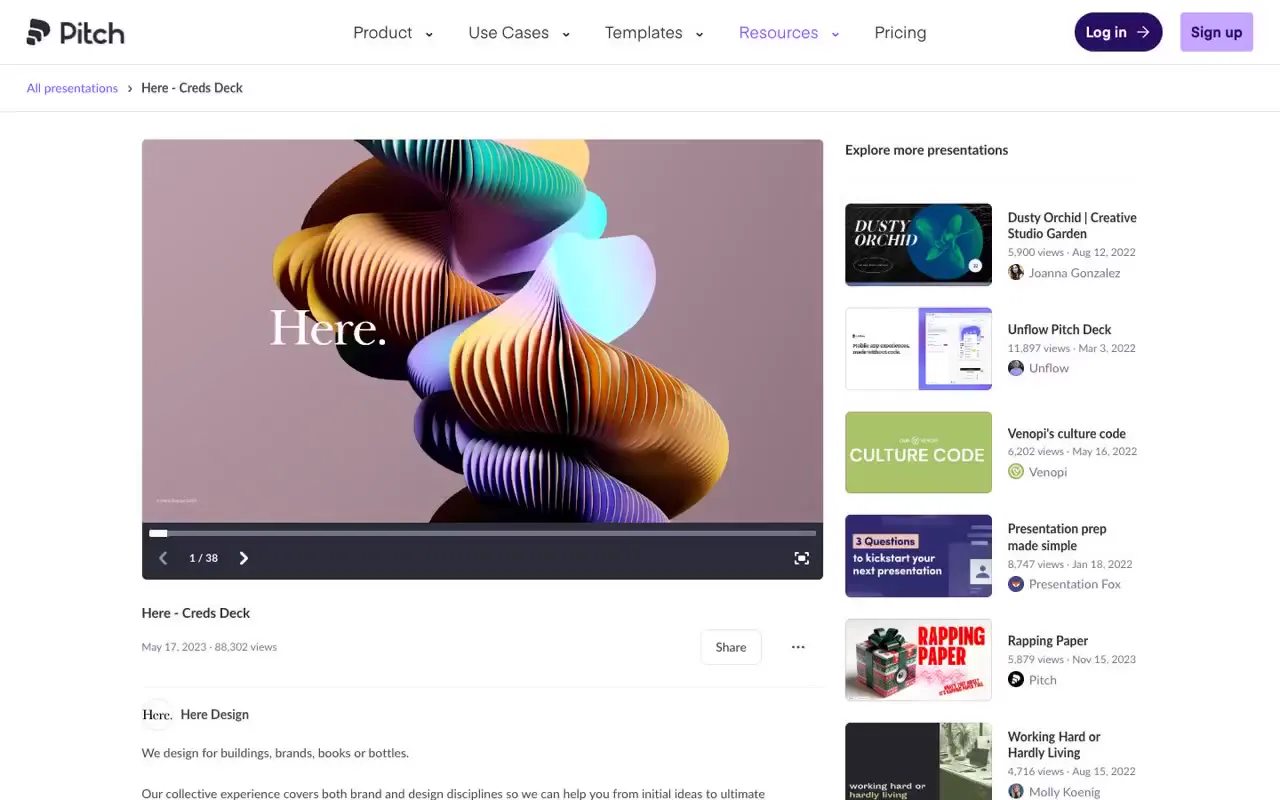Open the Working Hard or Hardly Living thumbnail

918,761
